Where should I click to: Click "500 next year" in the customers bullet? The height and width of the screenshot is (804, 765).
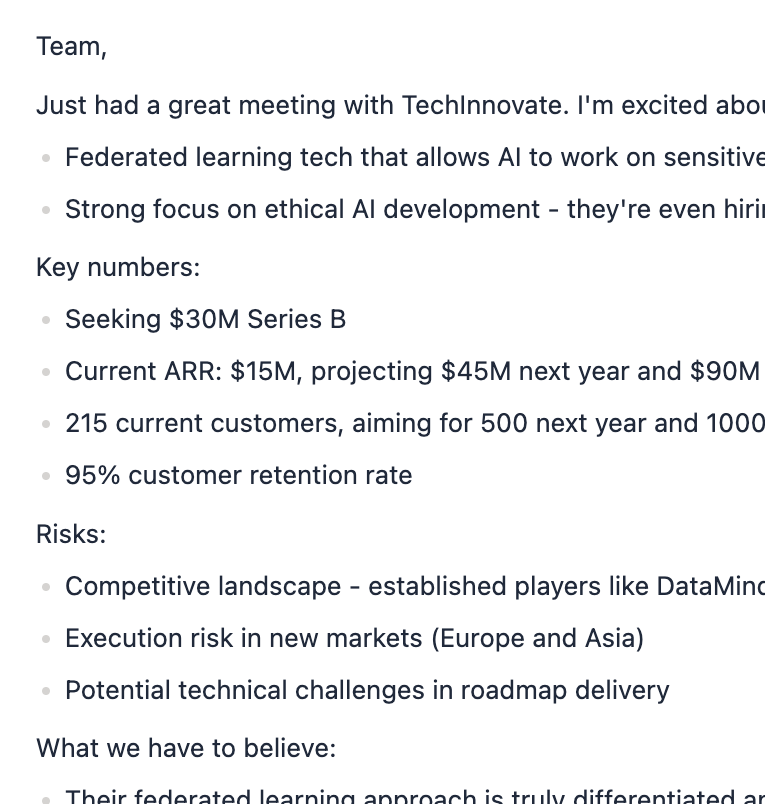pyautogui.click(x=563, y=423)
